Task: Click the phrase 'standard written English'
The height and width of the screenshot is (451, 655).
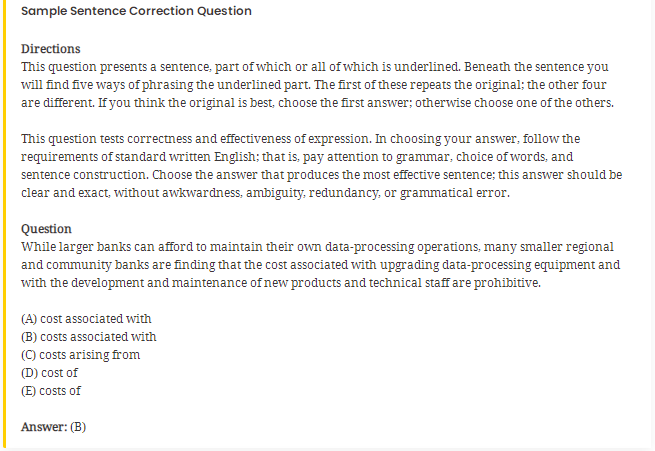Action: [185, 157]
